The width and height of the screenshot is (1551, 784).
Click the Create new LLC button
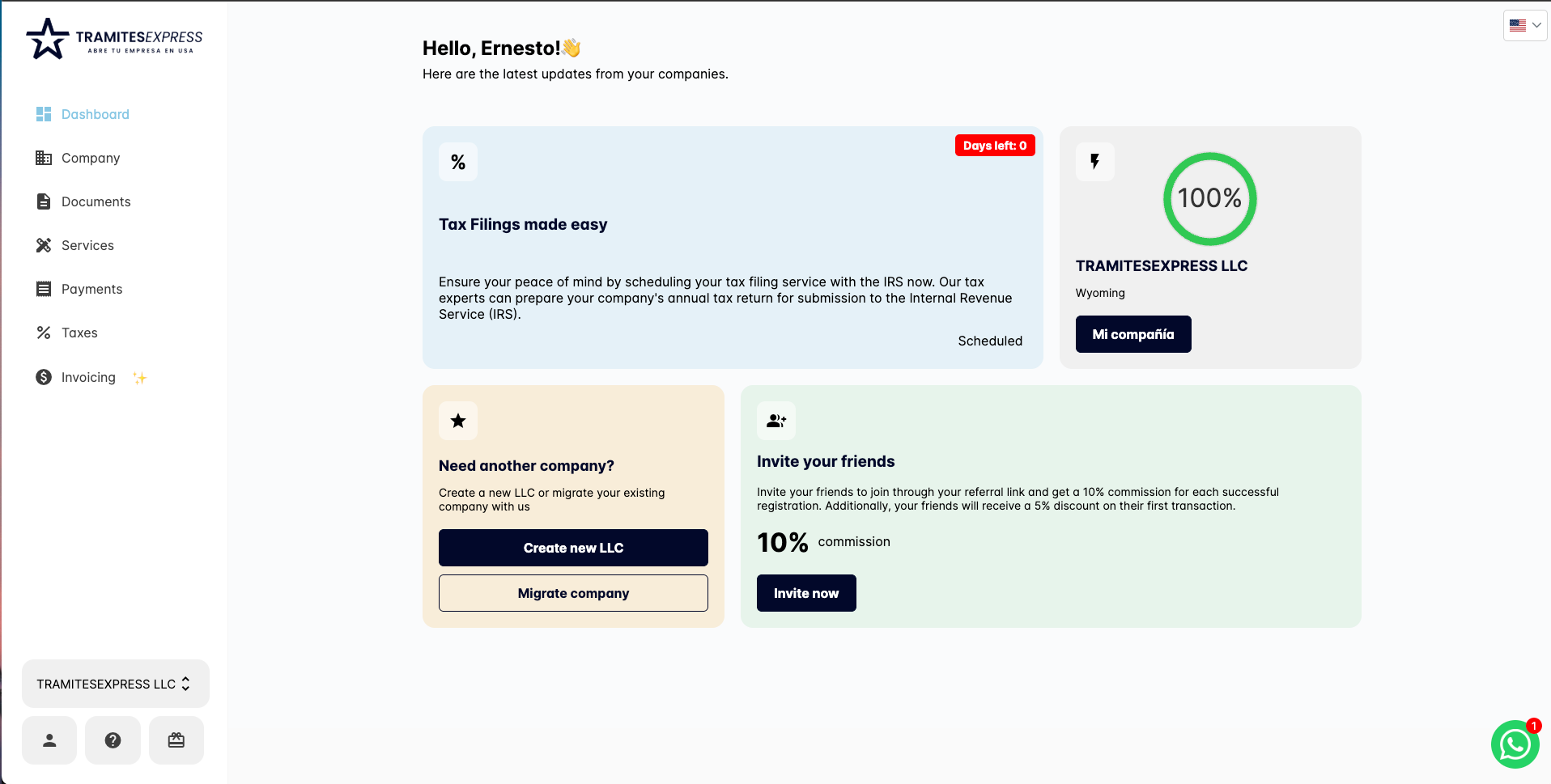[x=573, y=548]
